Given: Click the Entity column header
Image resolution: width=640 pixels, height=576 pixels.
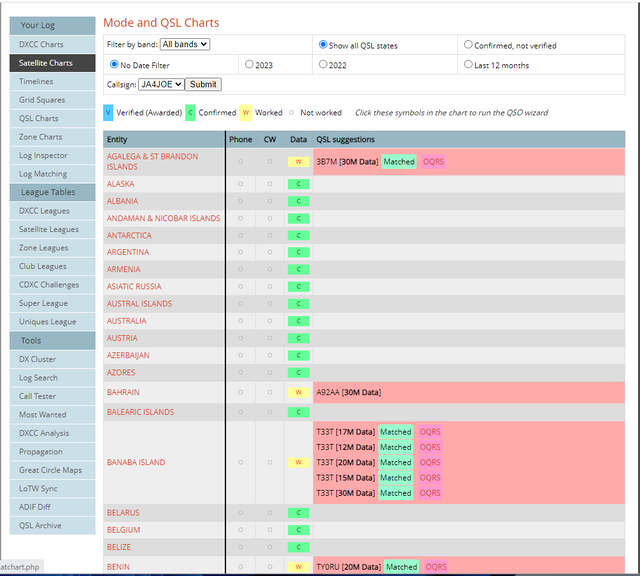Looking at the screenshot, I should point(164,140).
